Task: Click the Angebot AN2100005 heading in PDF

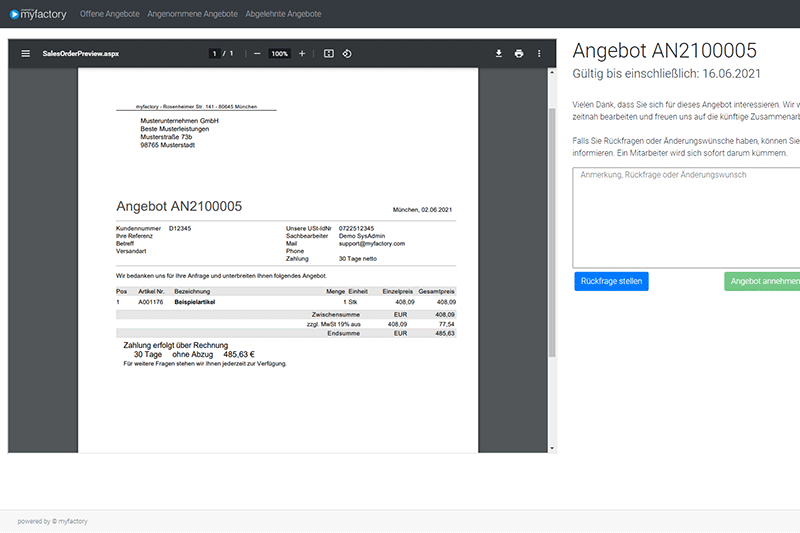Action: (179, 206)
